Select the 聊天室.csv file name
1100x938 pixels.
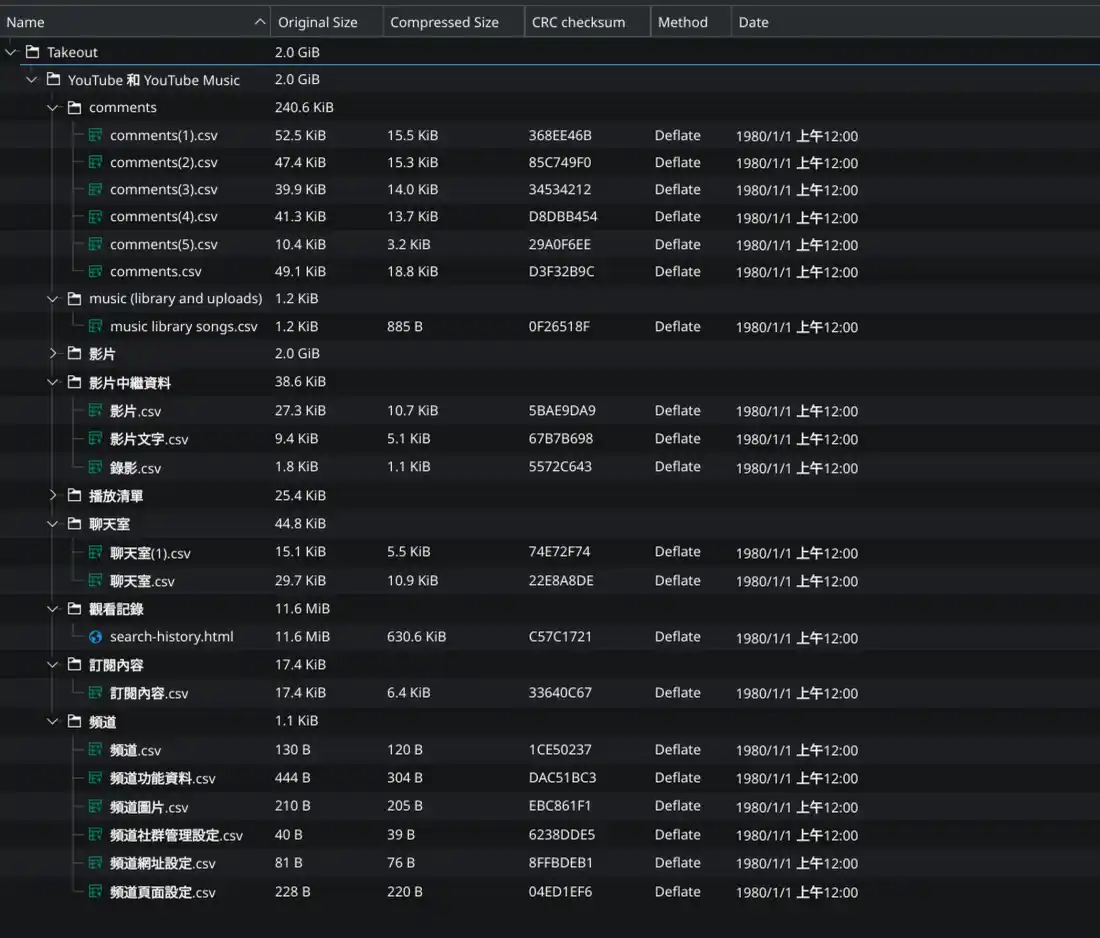point(142,581)
